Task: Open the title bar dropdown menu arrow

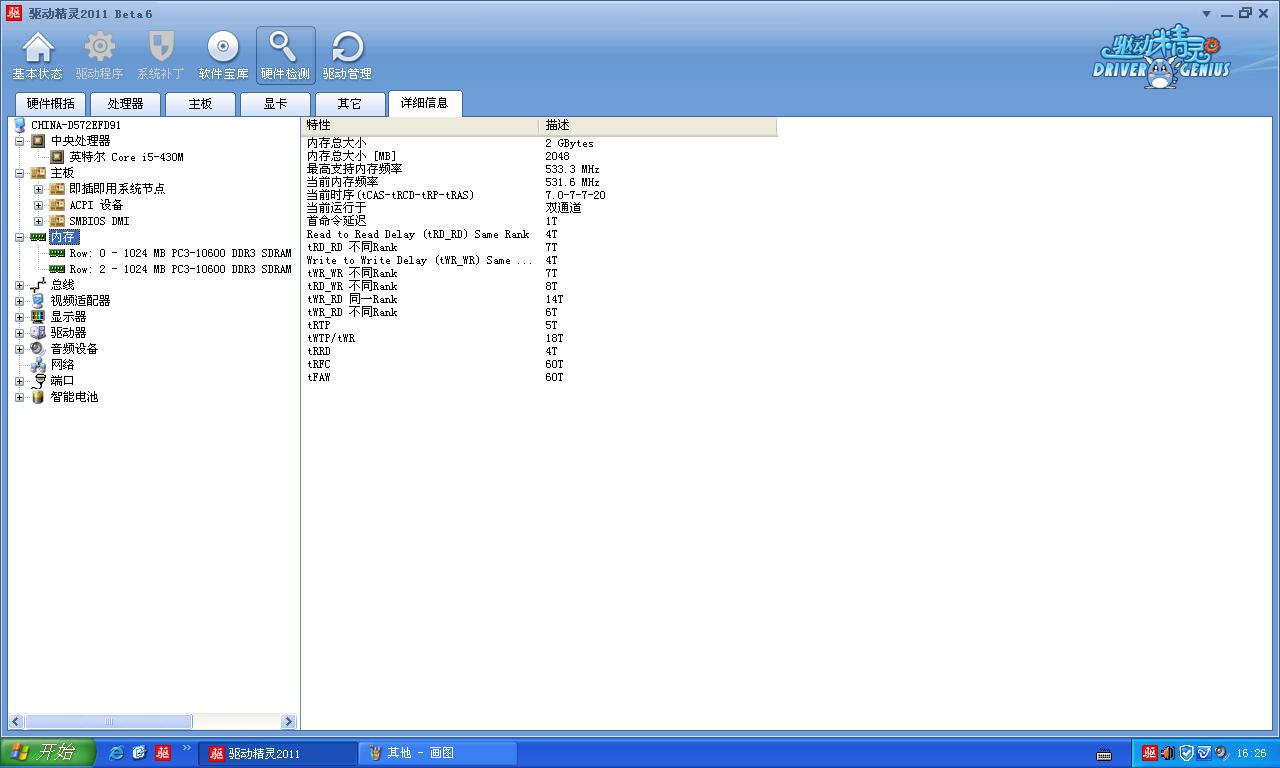Action: [x=1207, y=13]
